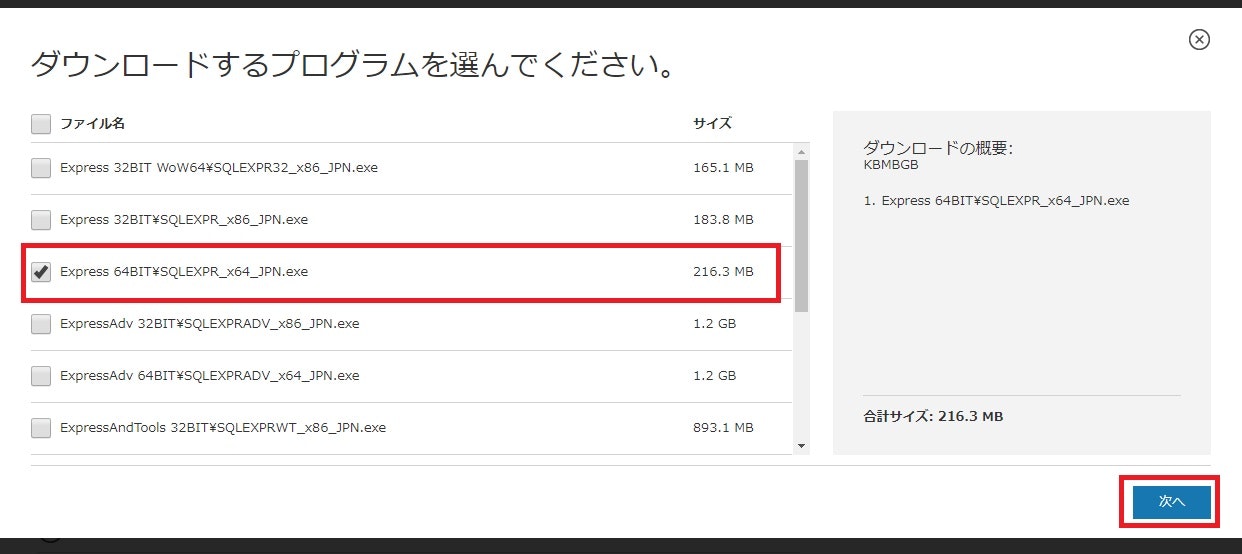This screenshot has height=554, width=1242.
Task: Click the ファイル名 column header
Action: tap(92, 124)
